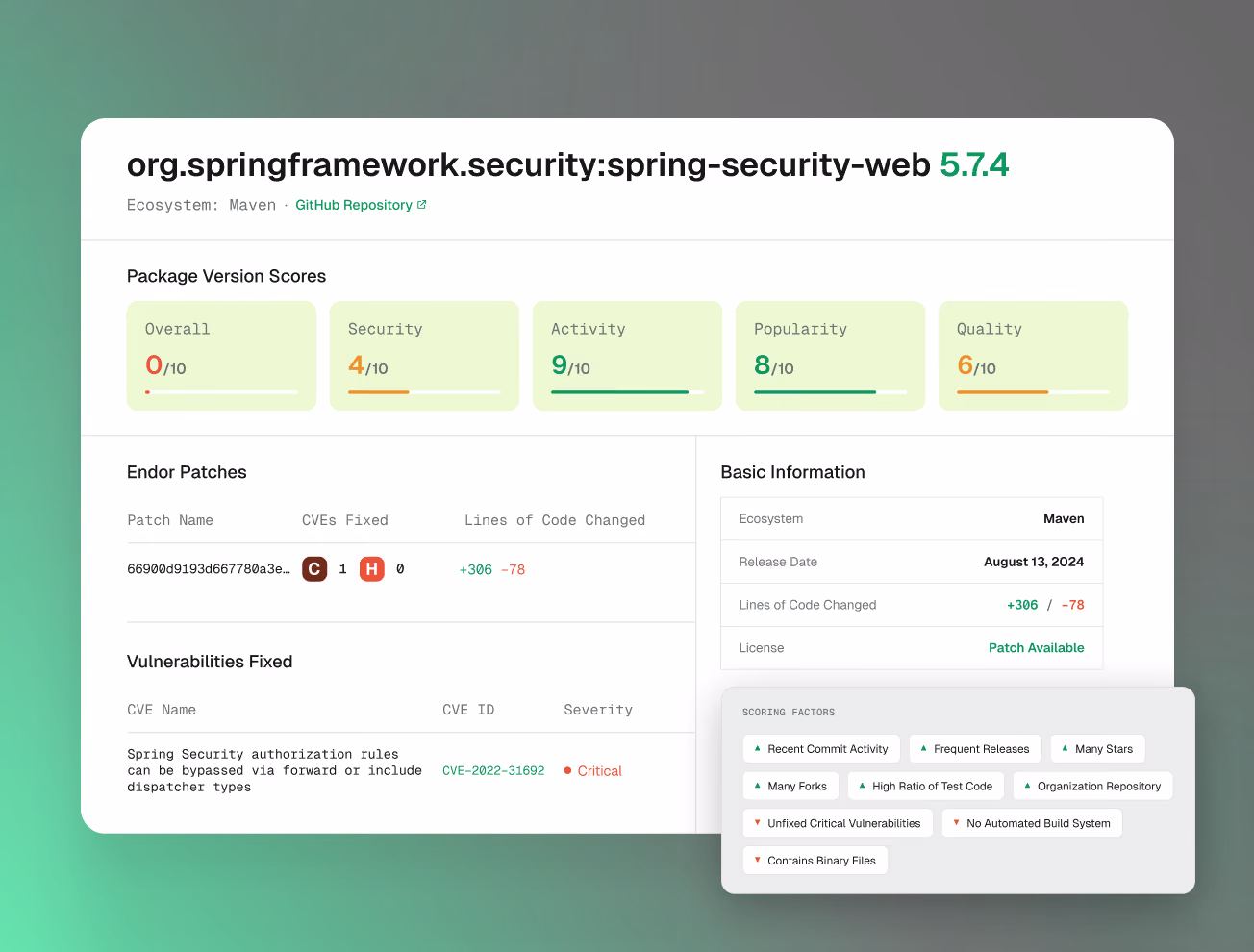The height and width of the screenshot is (952, 1254).
Task: Click the Security score card
Action: pyautogui.click(x=424, y=356)
